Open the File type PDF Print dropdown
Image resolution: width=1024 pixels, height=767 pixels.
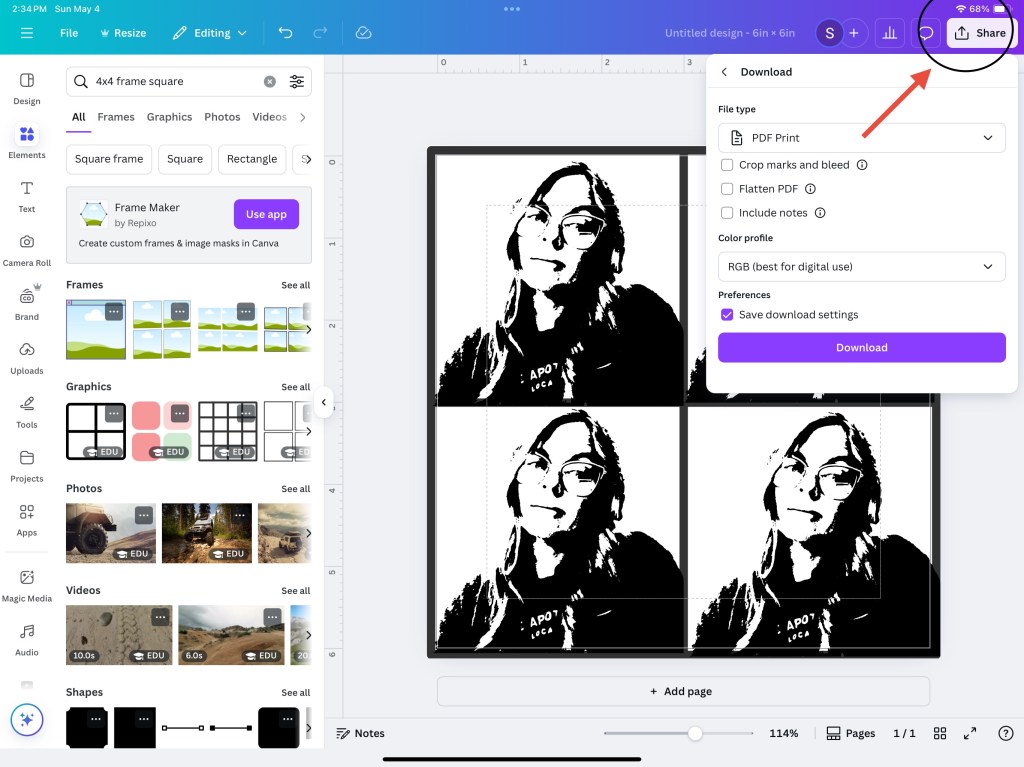[861, 138]
